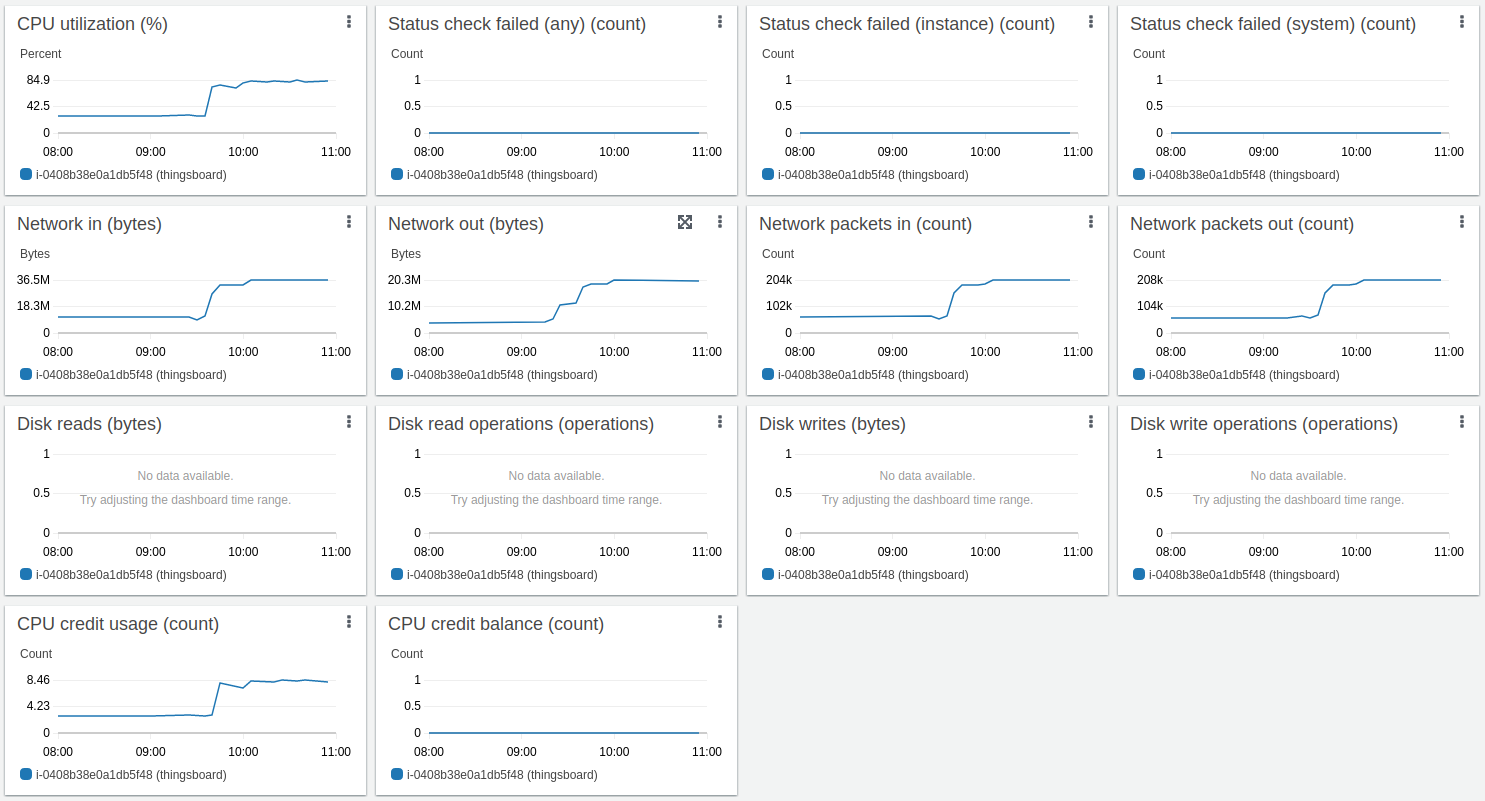Image resolution: width=1485 pixels, height=801 pixels.
Task: Open Network packets in widget actions menu
Action: tap(1091, 222)
